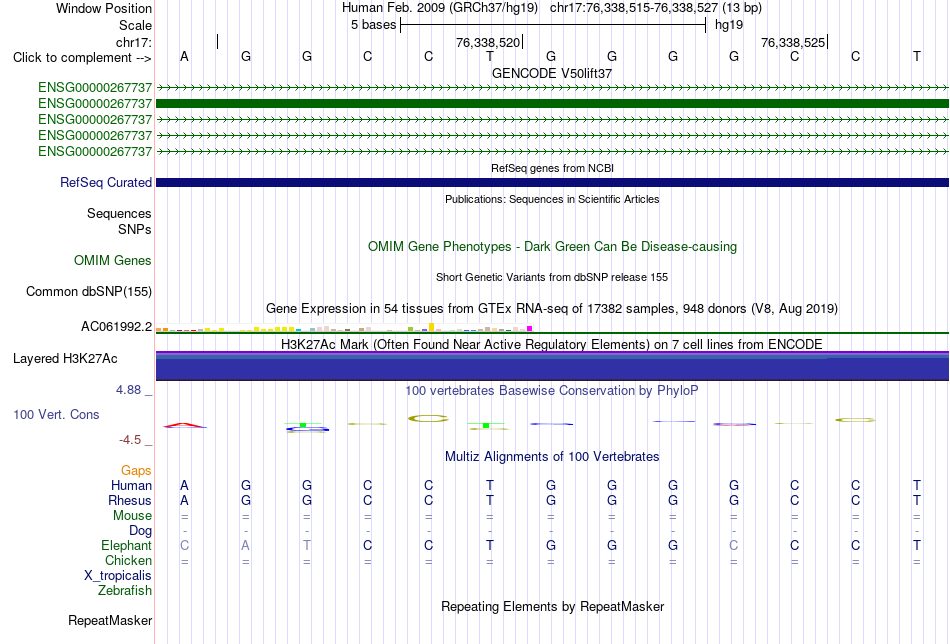Click the Common dbSNP(155) label
This screenshot has height=644, width=950.
click(89, 291)
